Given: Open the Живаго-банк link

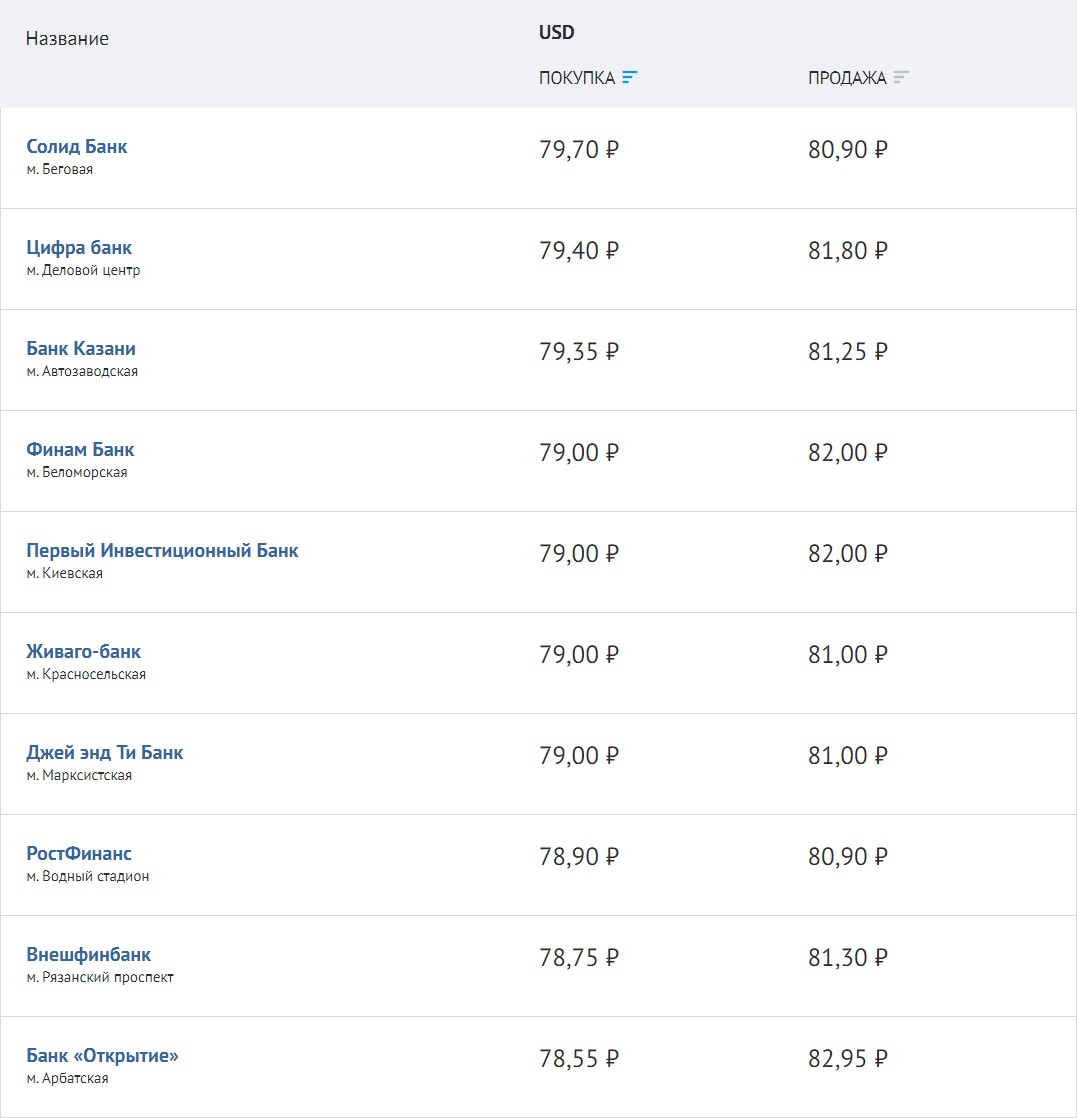Looking at the screenshot, I should point(84,652).
